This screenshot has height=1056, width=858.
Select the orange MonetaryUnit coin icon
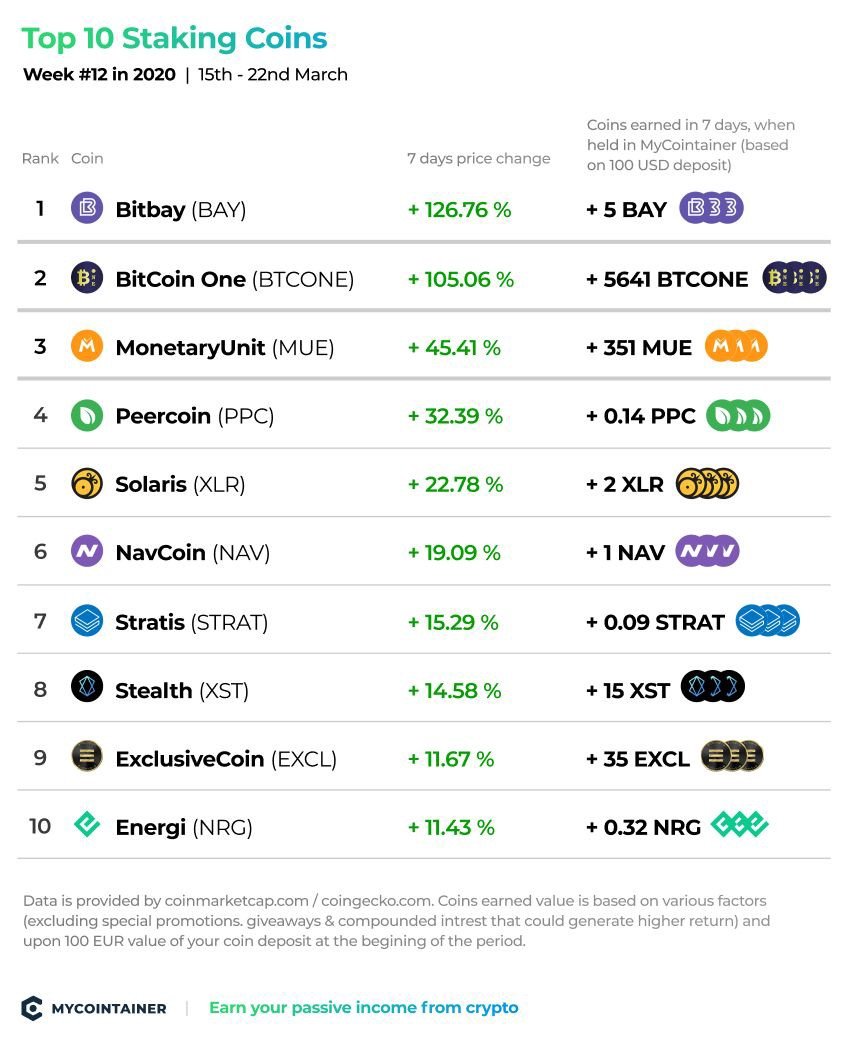click(87, 346)
